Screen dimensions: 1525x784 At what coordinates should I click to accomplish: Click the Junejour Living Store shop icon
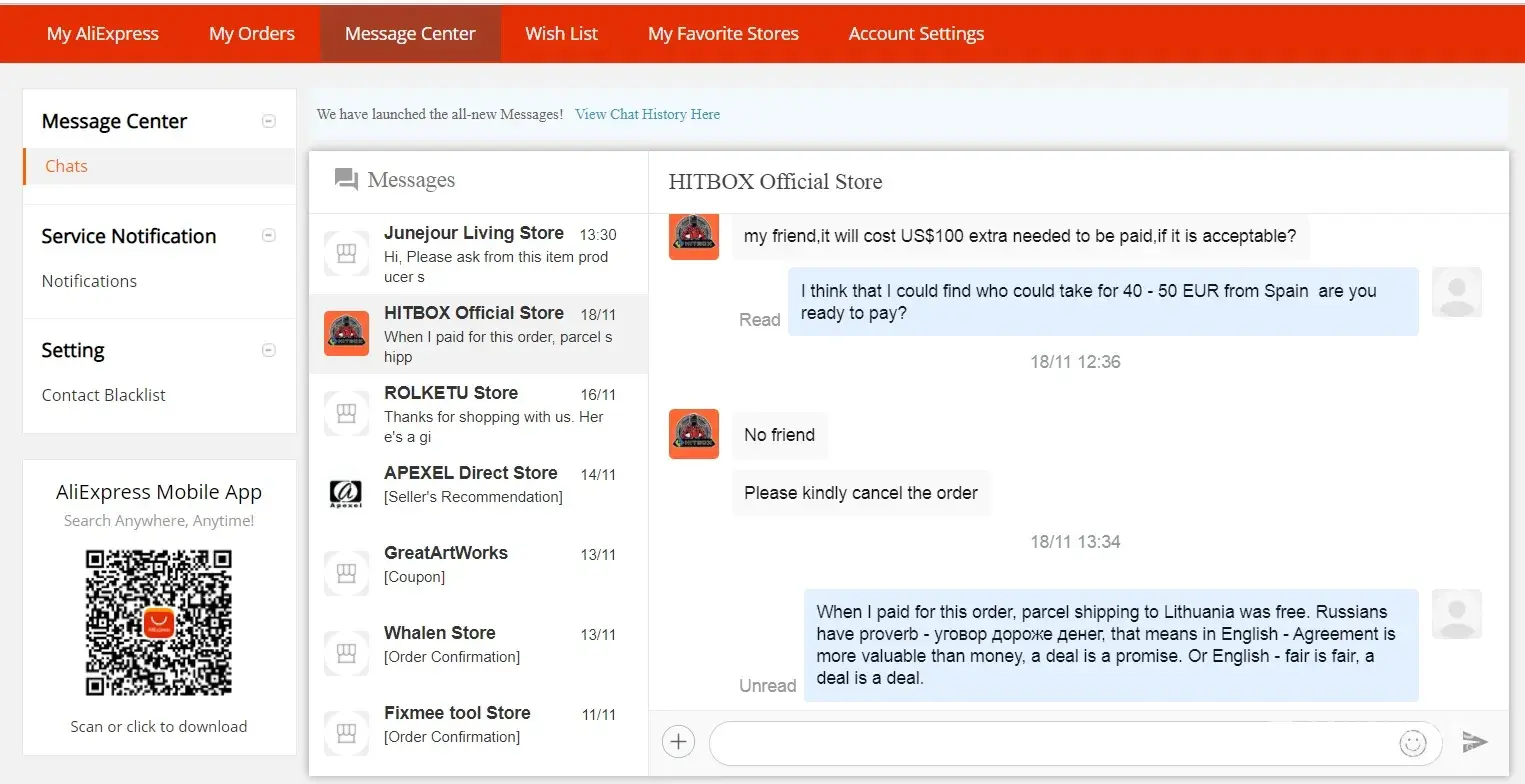tap(346, 254)
